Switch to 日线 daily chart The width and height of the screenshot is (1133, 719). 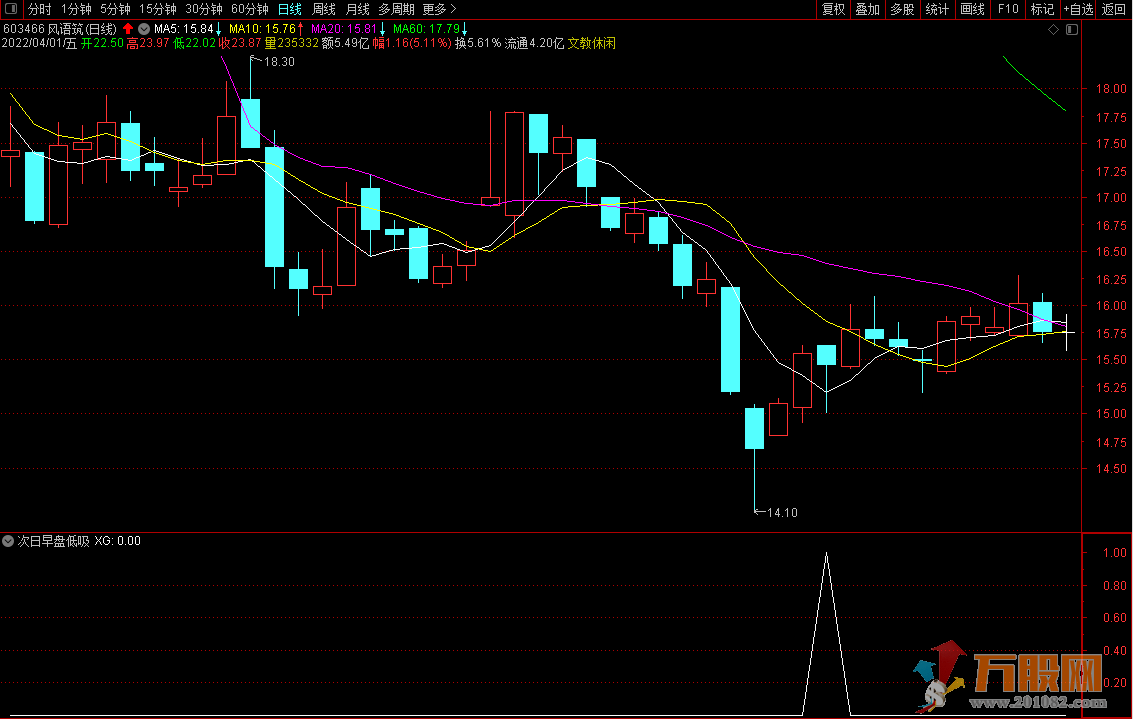click(x=289, y=10)
